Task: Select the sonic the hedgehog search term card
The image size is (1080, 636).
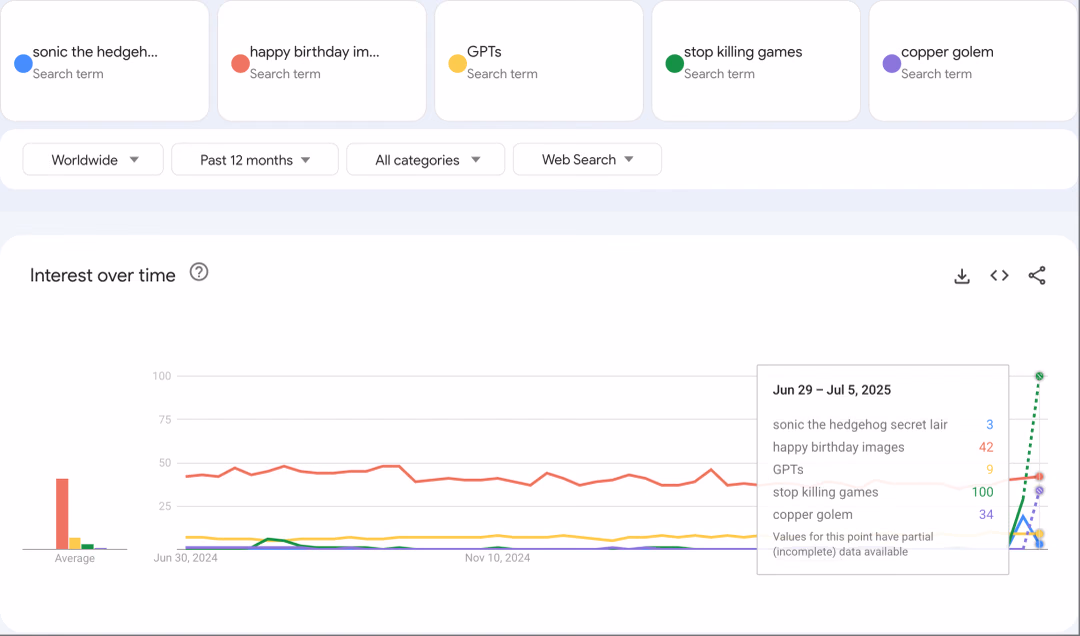Action: [x=105, y=61]
